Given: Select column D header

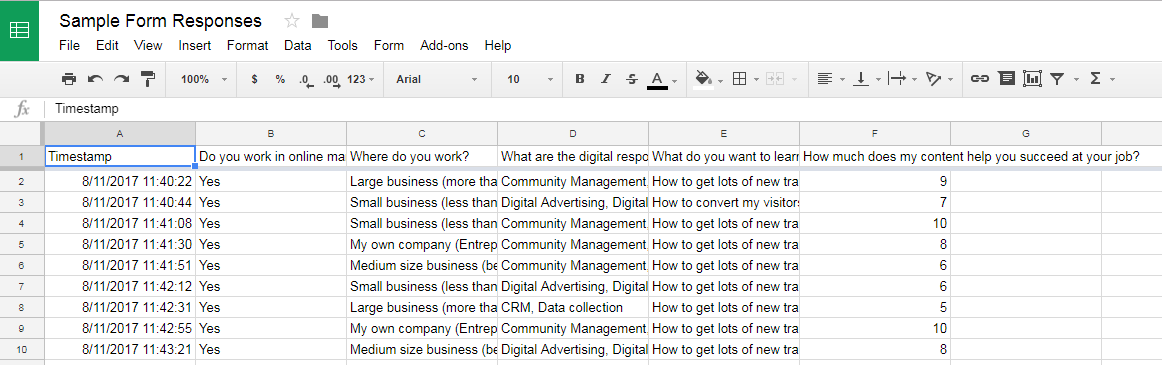Looking at the screenshot, I should tap(573, 134).
